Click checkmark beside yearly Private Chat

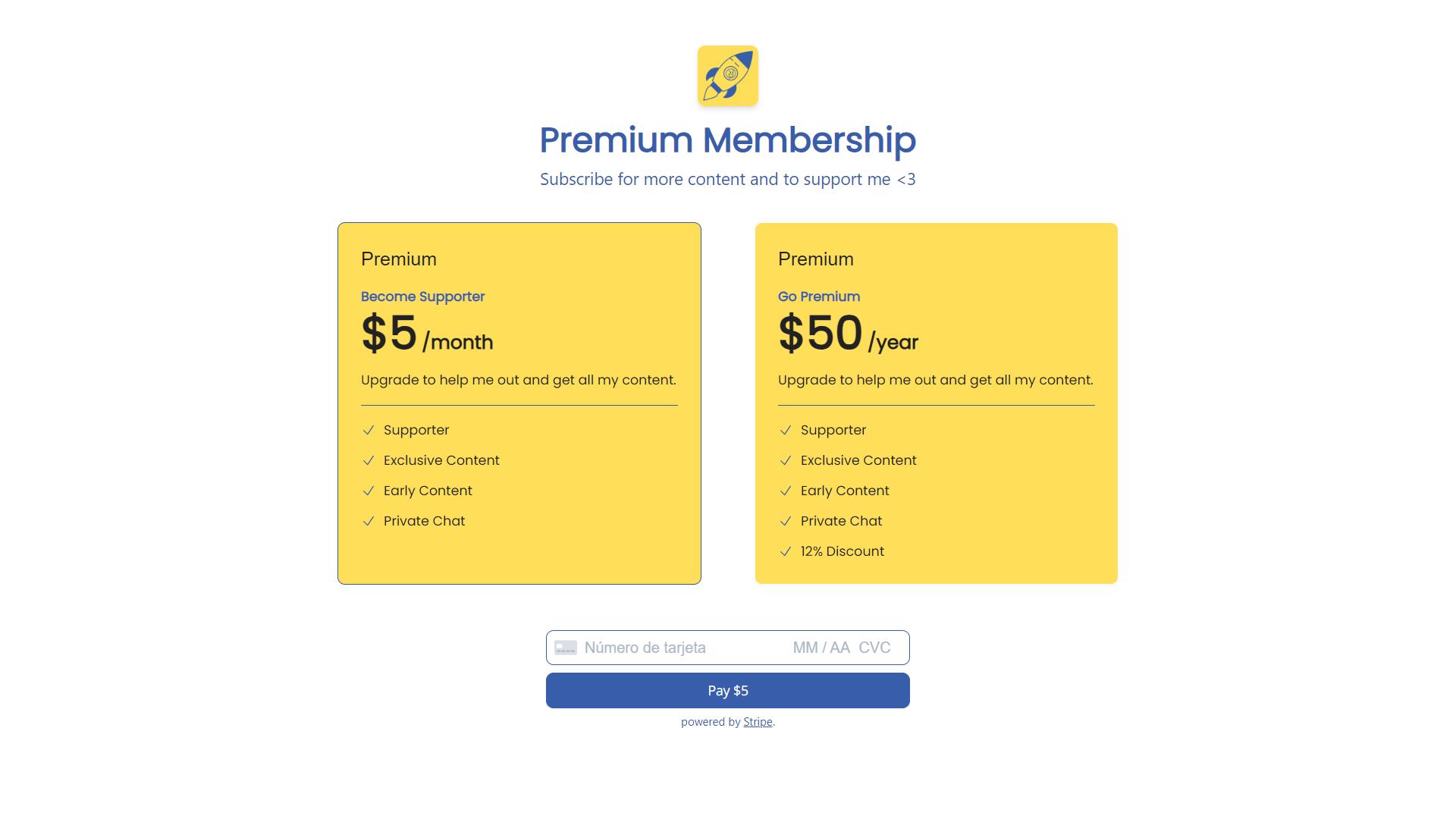786,521
